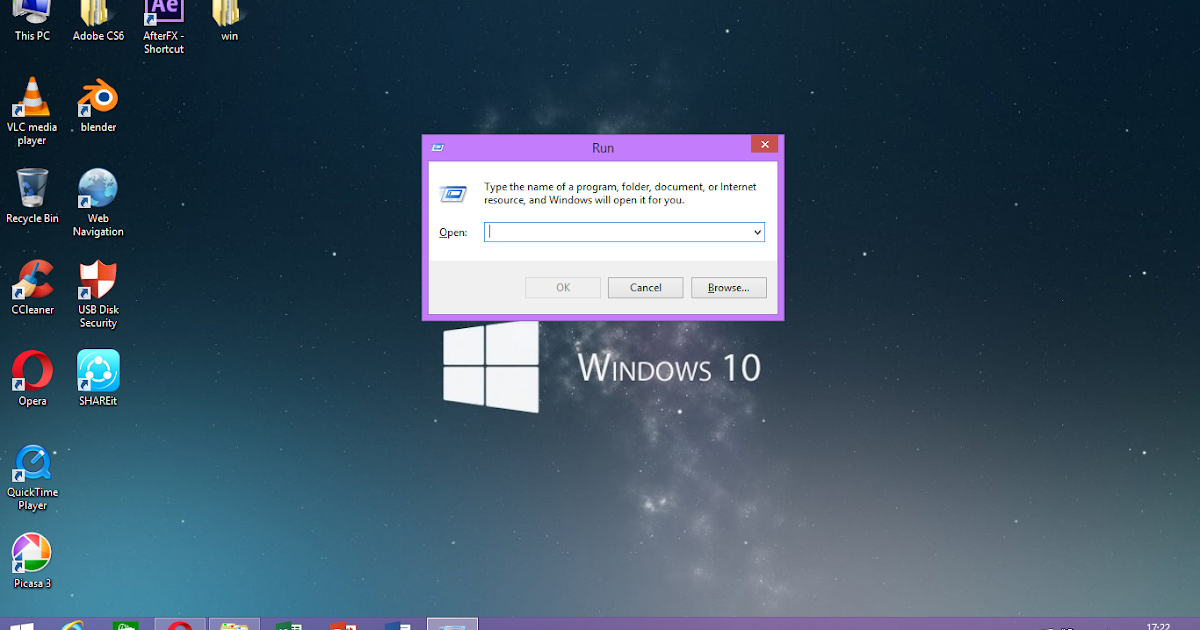1200x630 pixels.
Task: Open the VLC media player shortcut
Action: pos(32,110)
